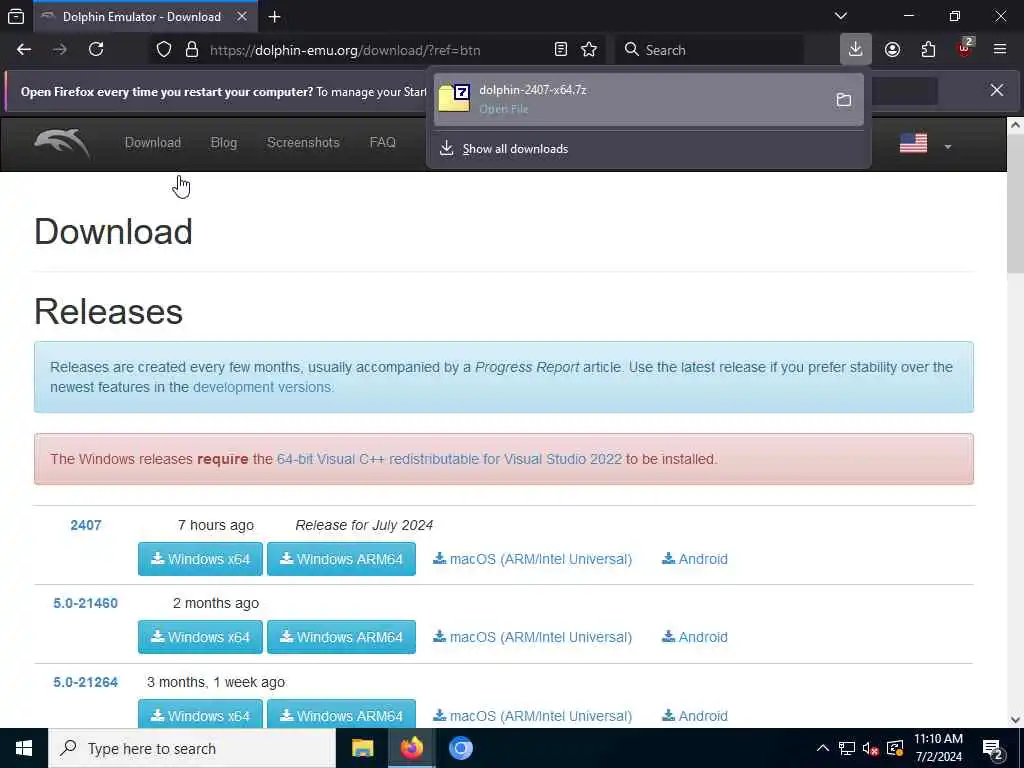
Task: Reload the current page
Action: coord(96,50)
